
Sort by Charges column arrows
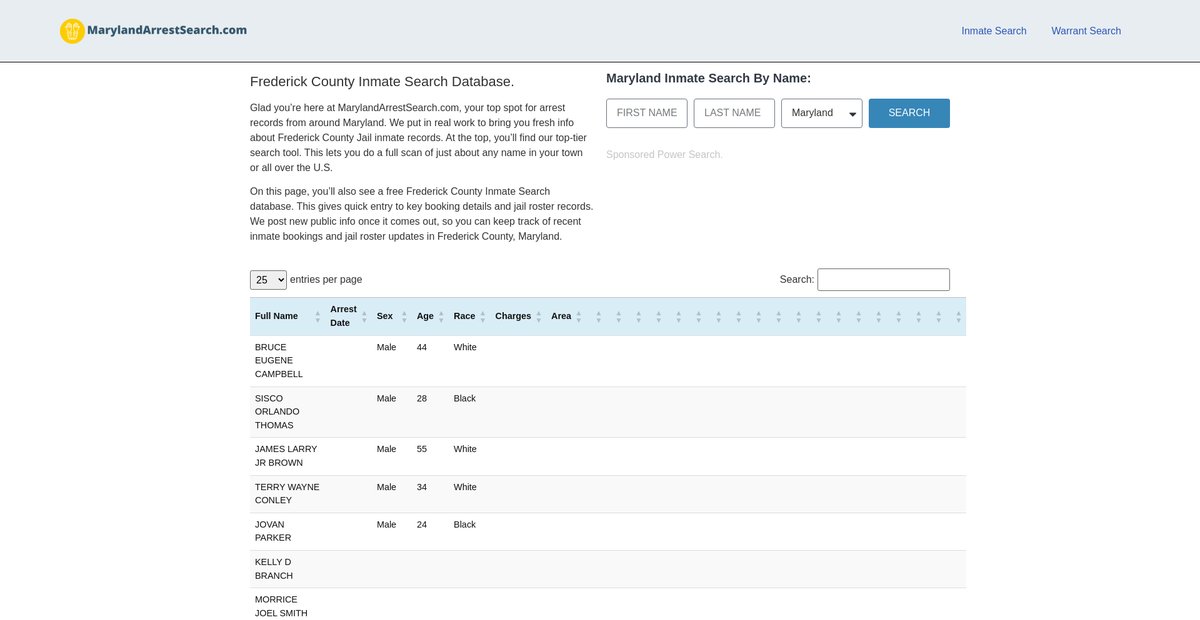[x=539, y=316]
